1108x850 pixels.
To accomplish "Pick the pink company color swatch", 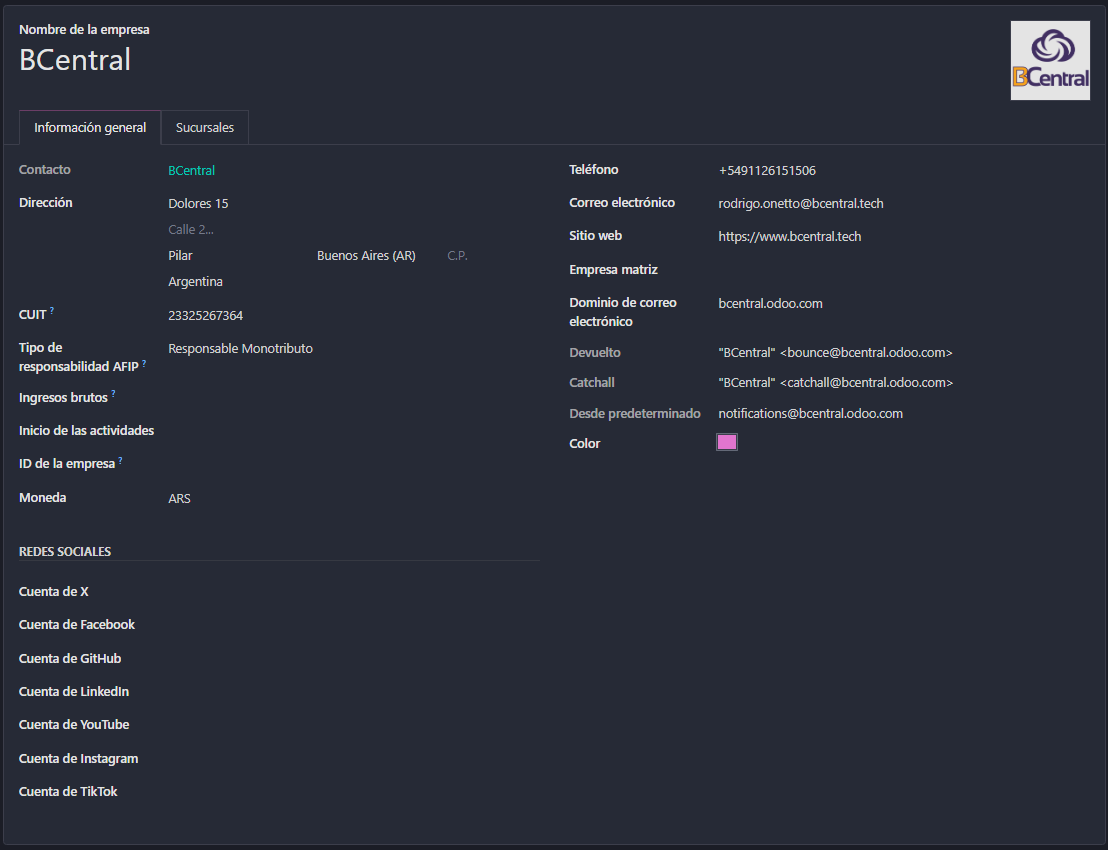I will coord(727,442).
